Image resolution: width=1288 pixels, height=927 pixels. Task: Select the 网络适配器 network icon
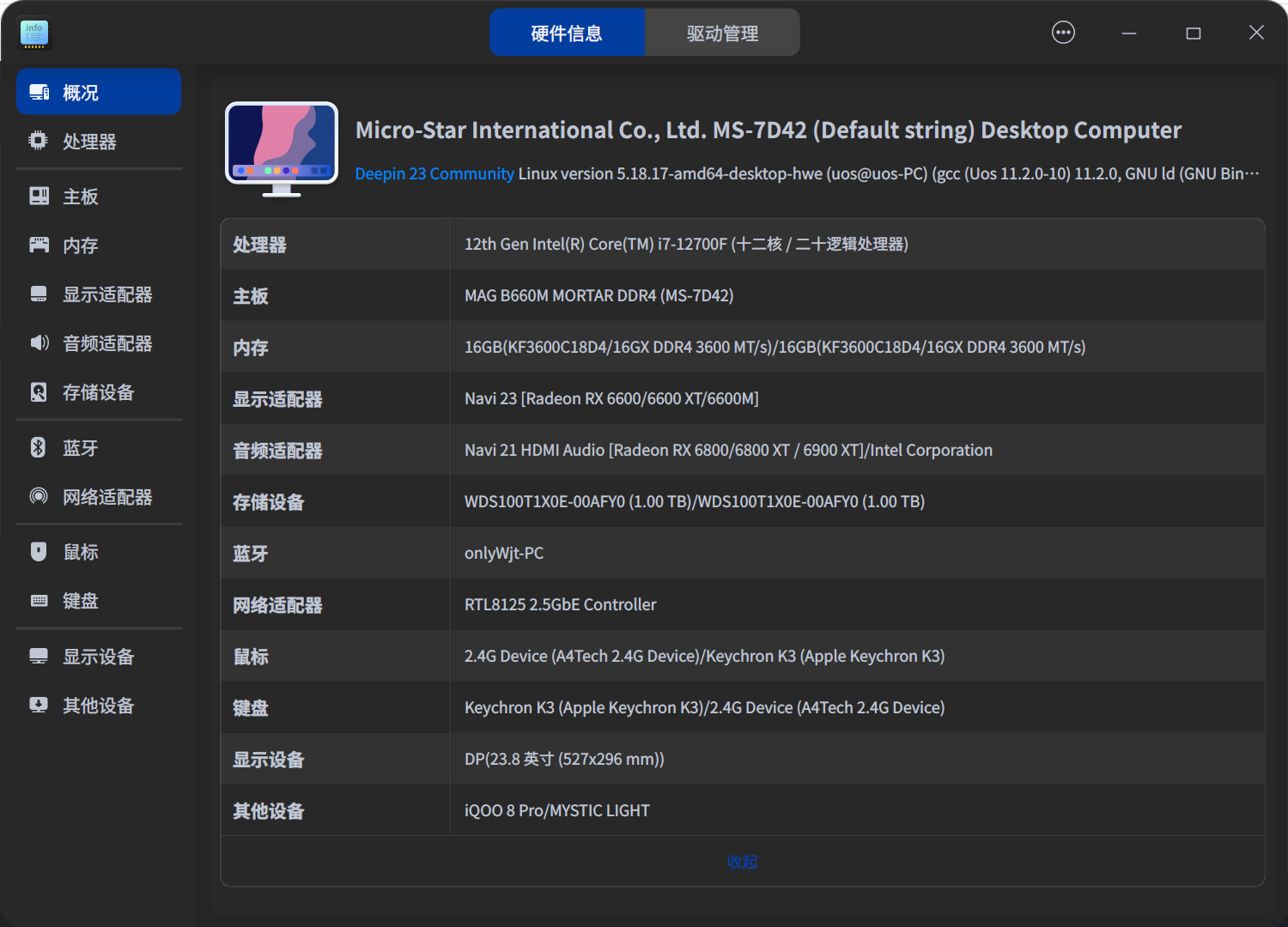[39, 496]
